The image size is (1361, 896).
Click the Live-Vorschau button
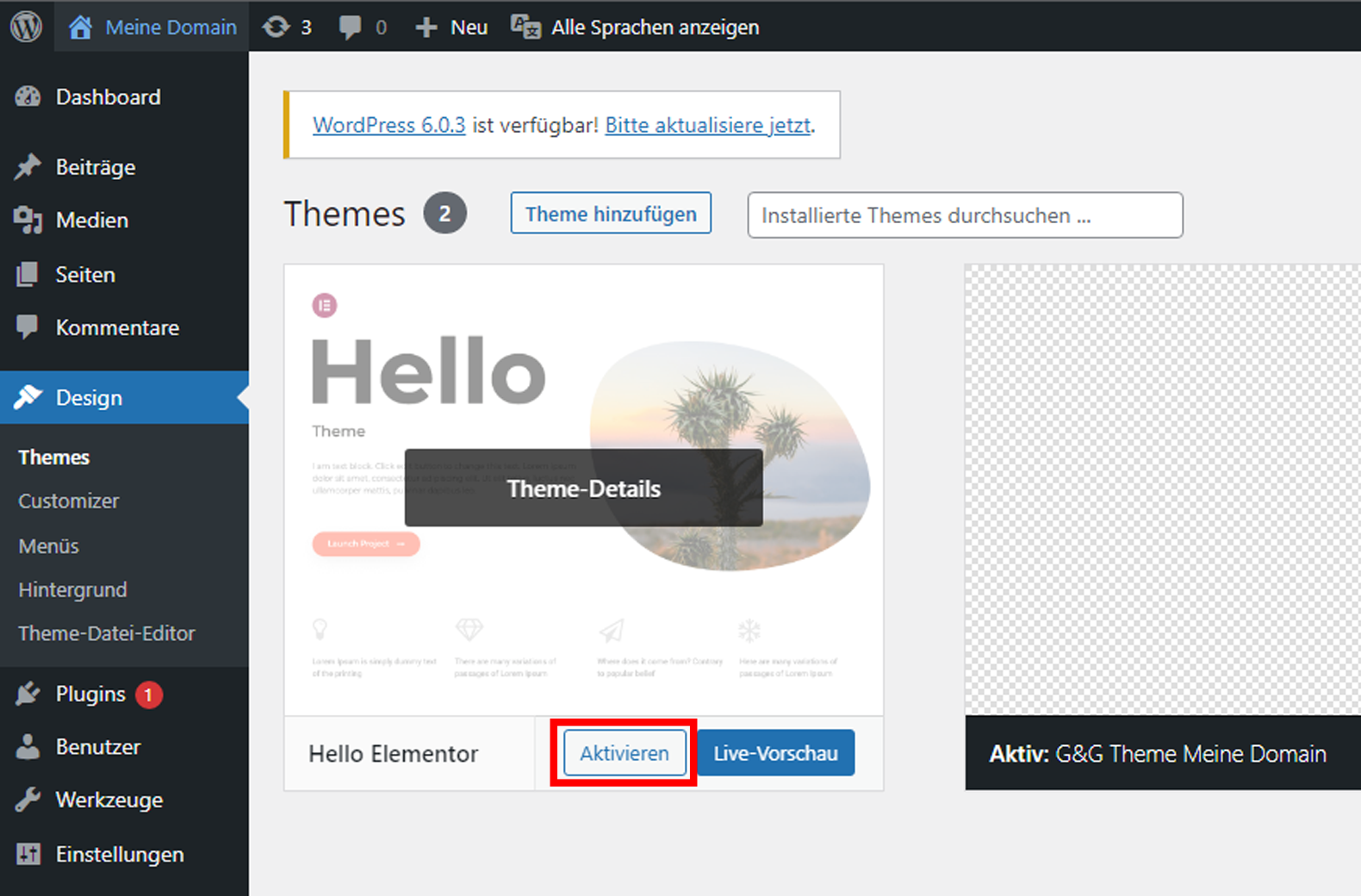pyautogui.click(x=775, y=753)
